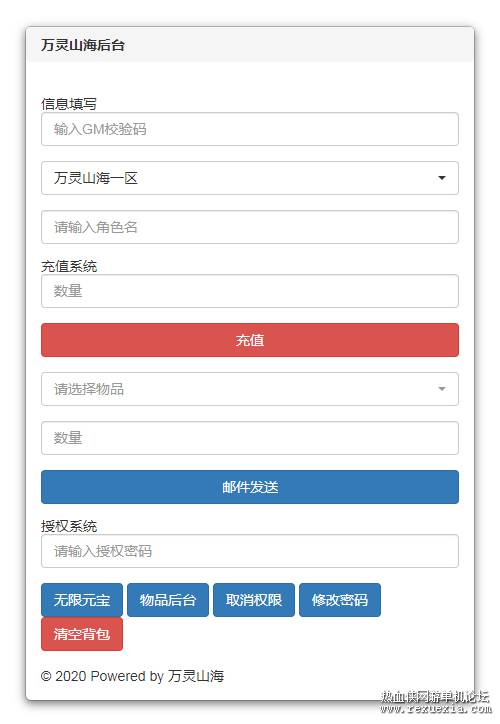
Task: Click the GM校验码 input field
Action: [x=249, y=129]
